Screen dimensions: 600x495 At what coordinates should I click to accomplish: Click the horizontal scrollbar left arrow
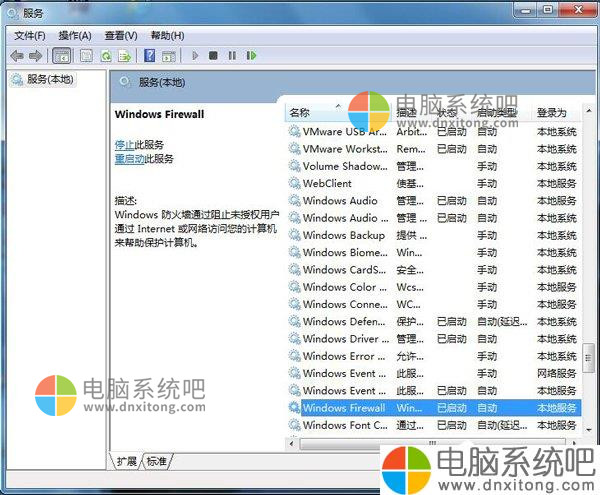[x=292, y=444]
